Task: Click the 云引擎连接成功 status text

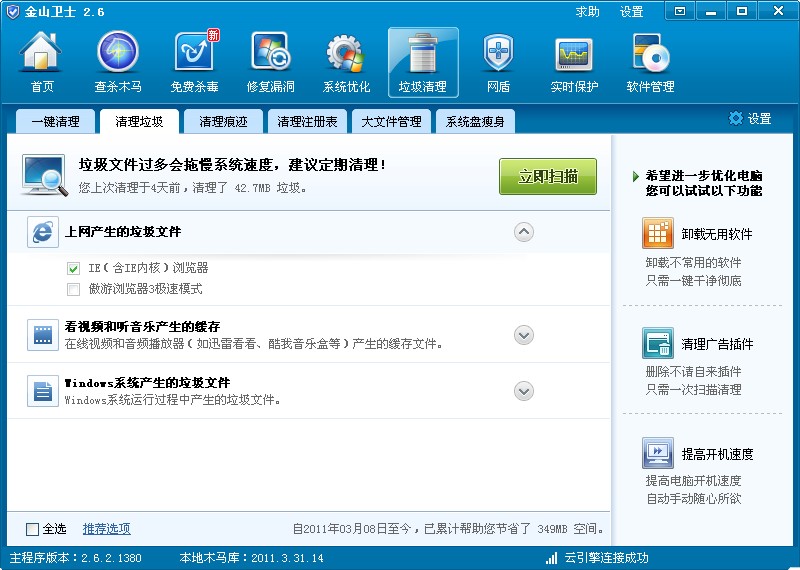Action: point(606,558)
